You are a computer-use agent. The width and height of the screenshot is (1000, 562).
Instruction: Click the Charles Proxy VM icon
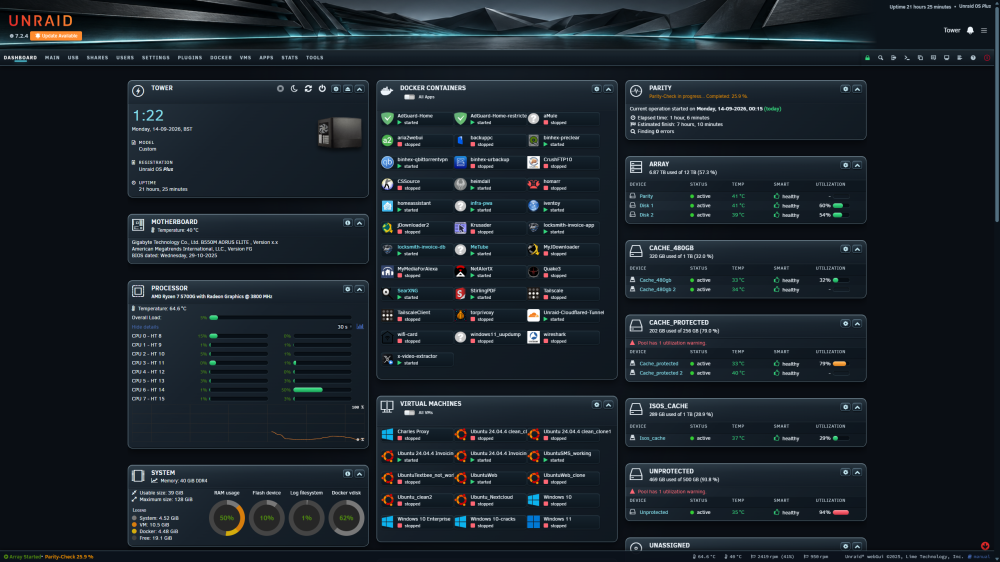pos(387,434)
